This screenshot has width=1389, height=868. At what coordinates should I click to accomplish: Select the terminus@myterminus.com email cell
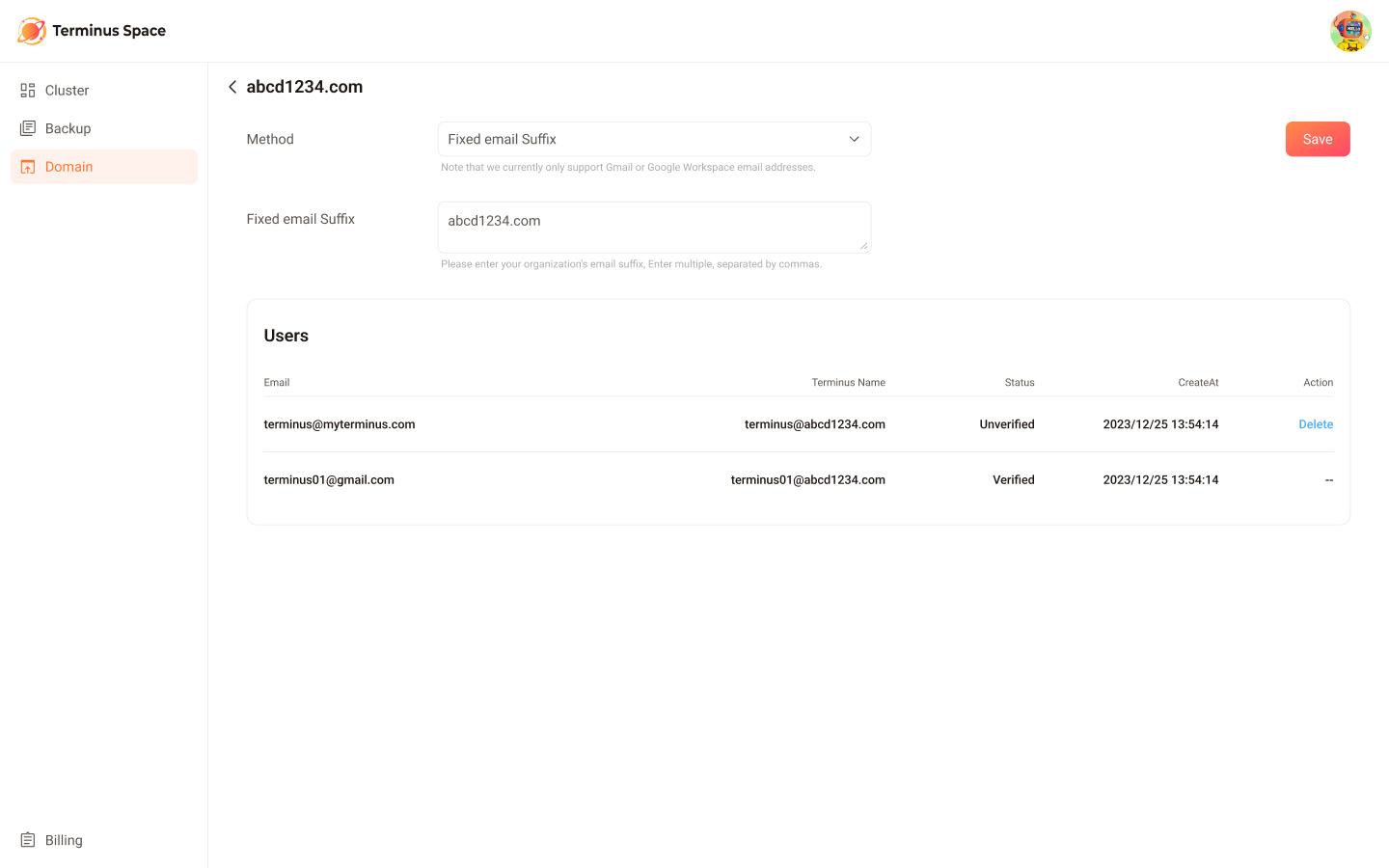340,424
